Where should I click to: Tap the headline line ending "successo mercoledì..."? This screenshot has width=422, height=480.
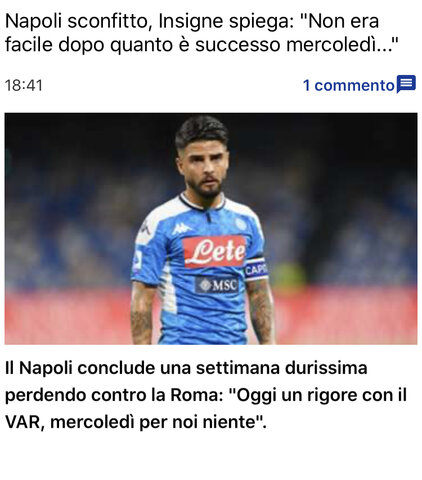[202, 45]
